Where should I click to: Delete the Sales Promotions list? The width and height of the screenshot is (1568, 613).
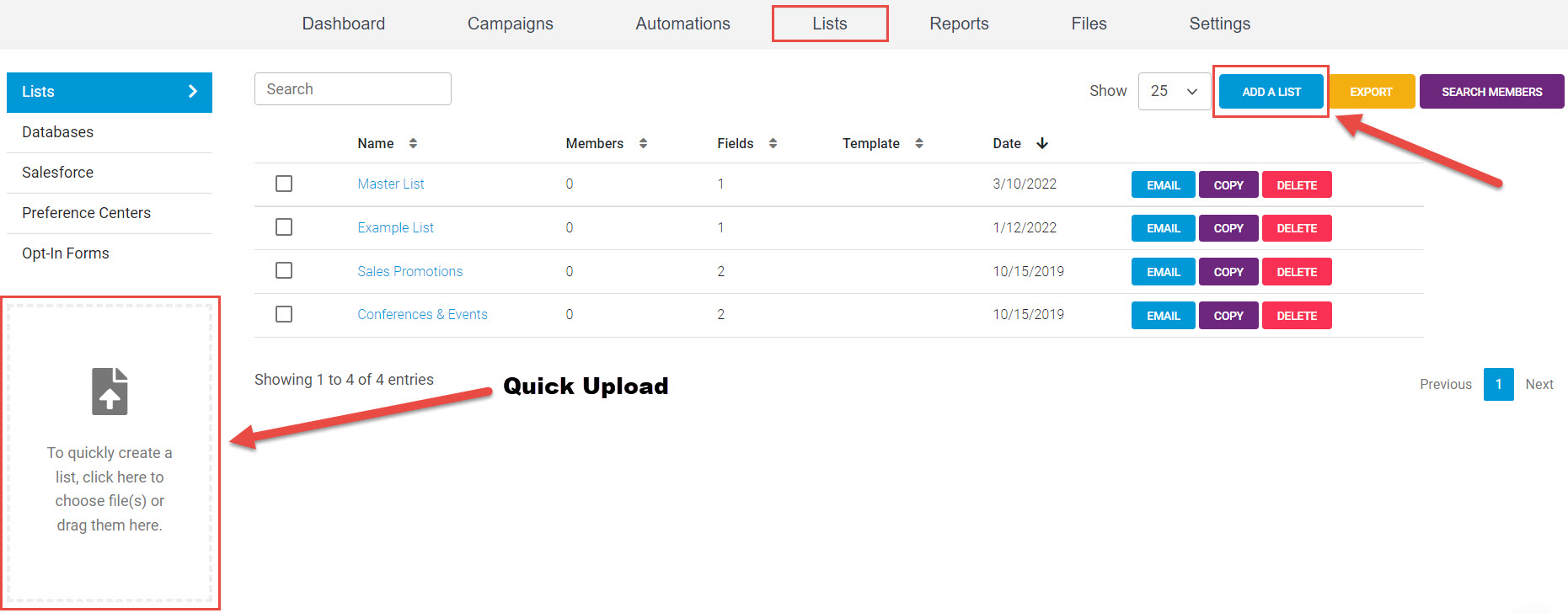[1296, 272]
